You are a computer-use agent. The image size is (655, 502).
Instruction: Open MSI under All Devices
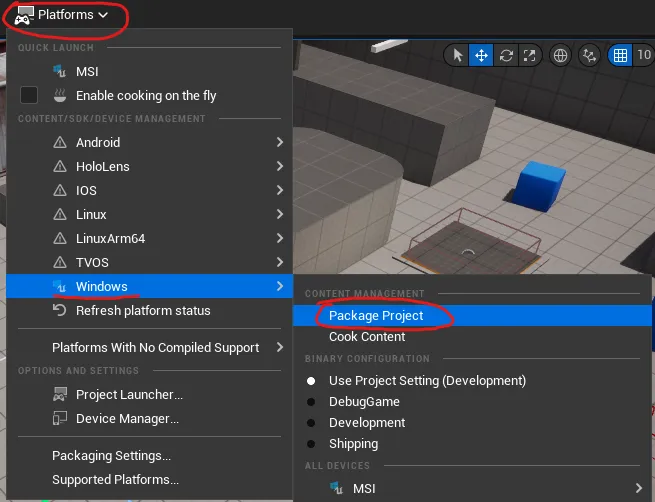pyautogui.click(x=472, y=488)
